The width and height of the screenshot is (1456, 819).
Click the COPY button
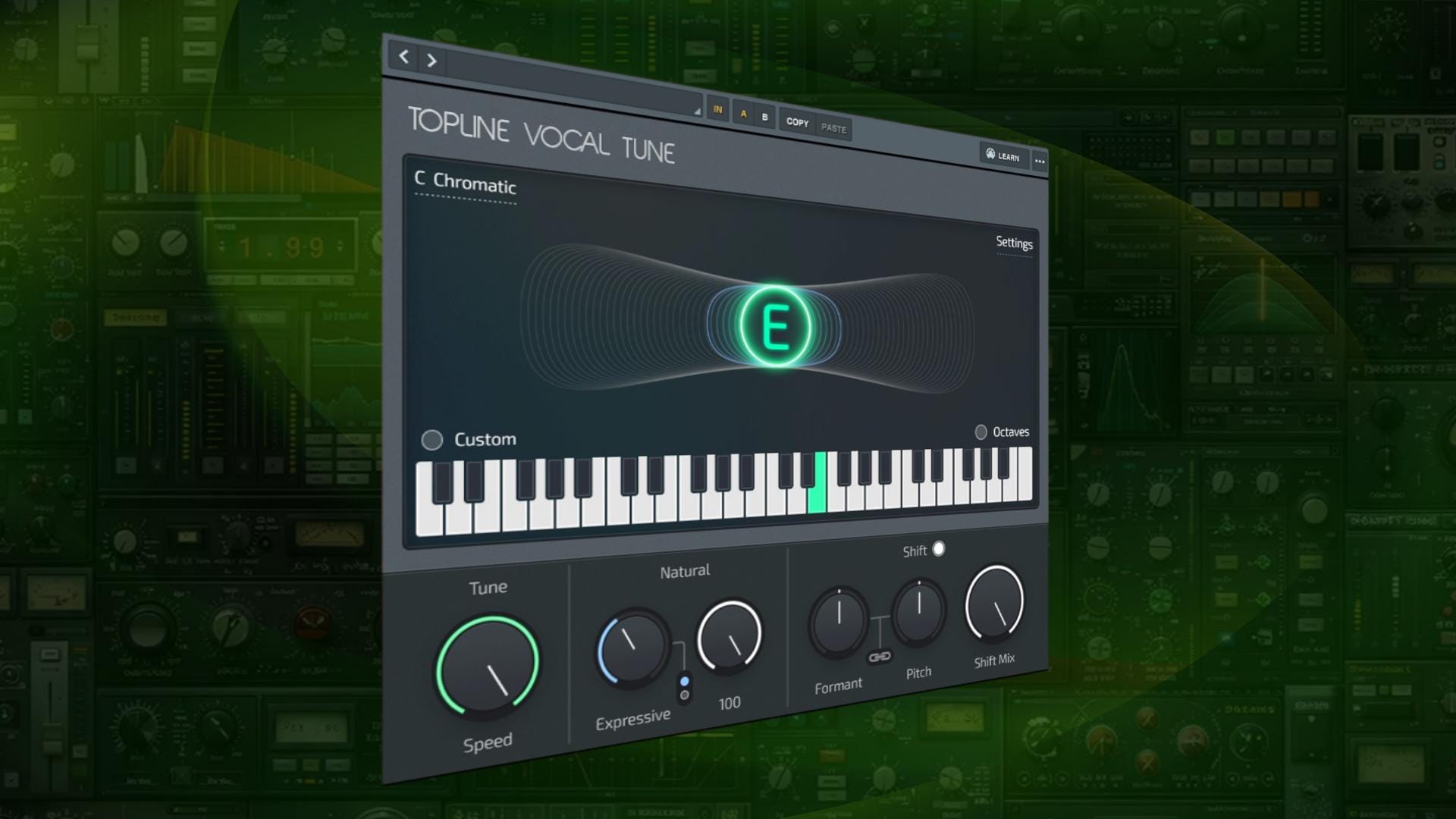pos(797,122)
